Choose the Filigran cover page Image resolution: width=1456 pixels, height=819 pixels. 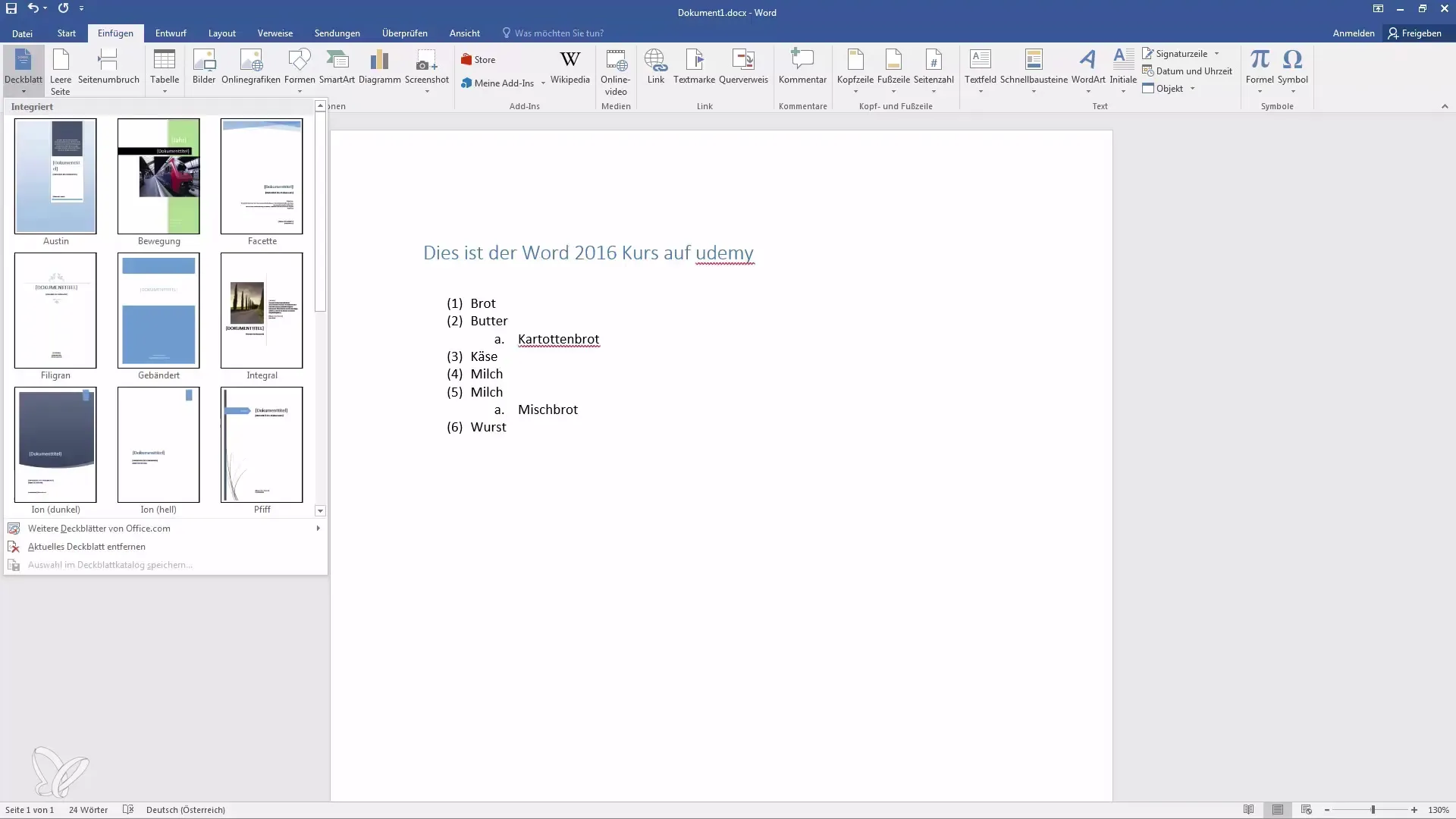point(55,310)
